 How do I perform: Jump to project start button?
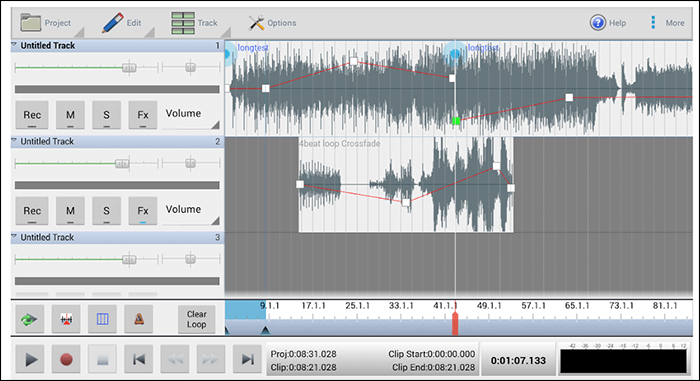pyautogui.click(x=139, y=359)
